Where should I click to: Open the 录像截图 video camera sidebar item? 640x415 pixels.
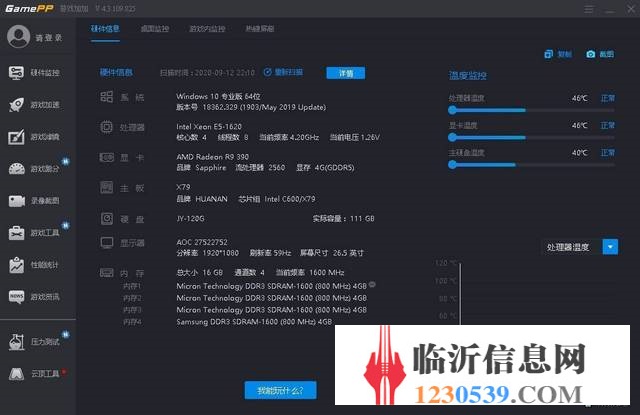(x=35, y=201)
